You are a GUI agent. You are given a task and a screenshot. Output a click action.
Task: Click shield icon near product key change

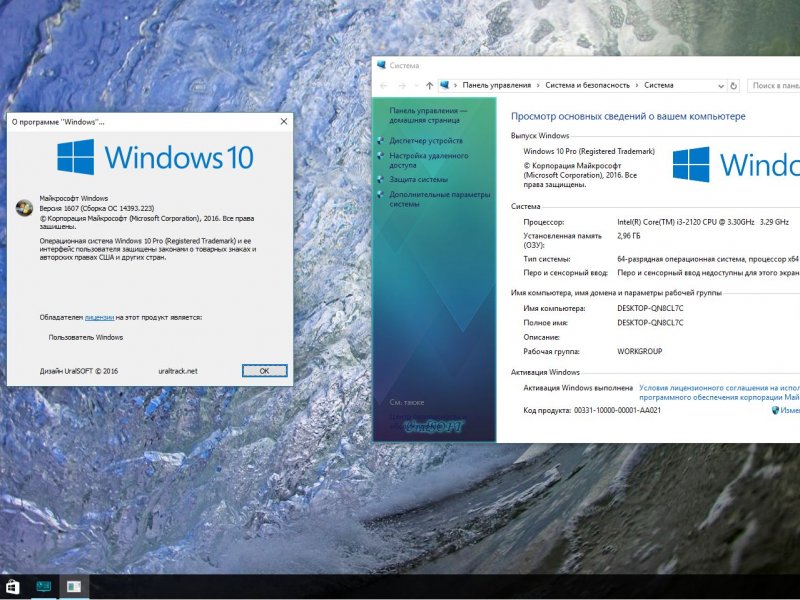coord(776,410)
